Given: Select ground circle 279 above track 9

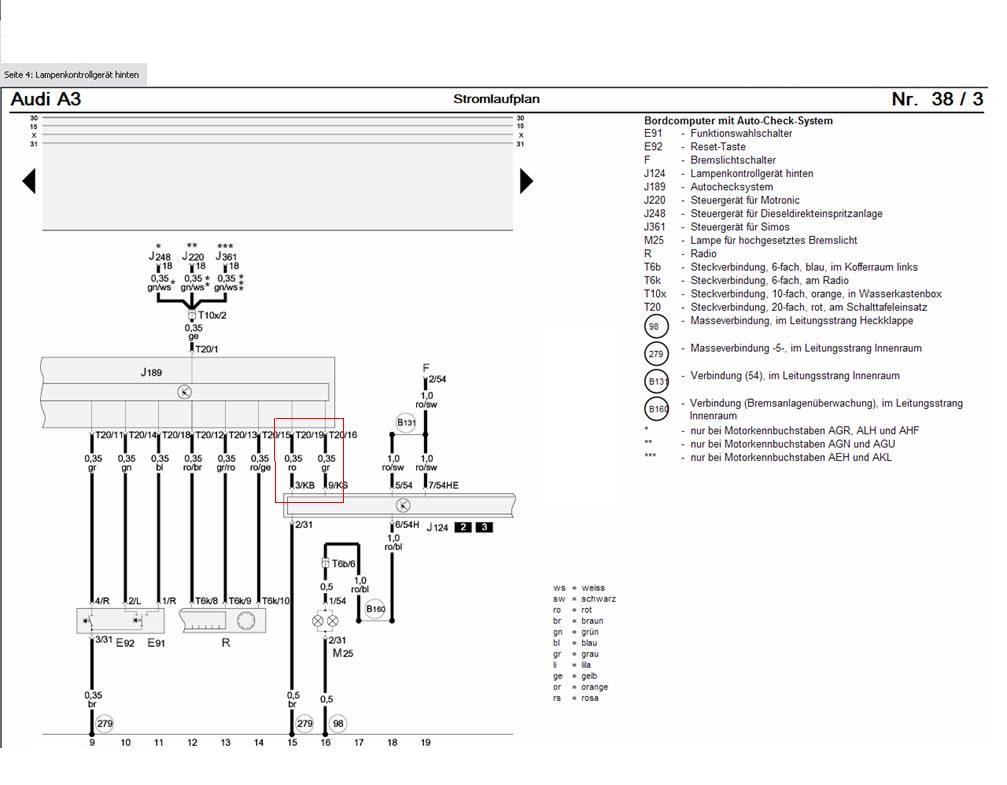Looking at the screenshot, I should (x=105, y=723).
